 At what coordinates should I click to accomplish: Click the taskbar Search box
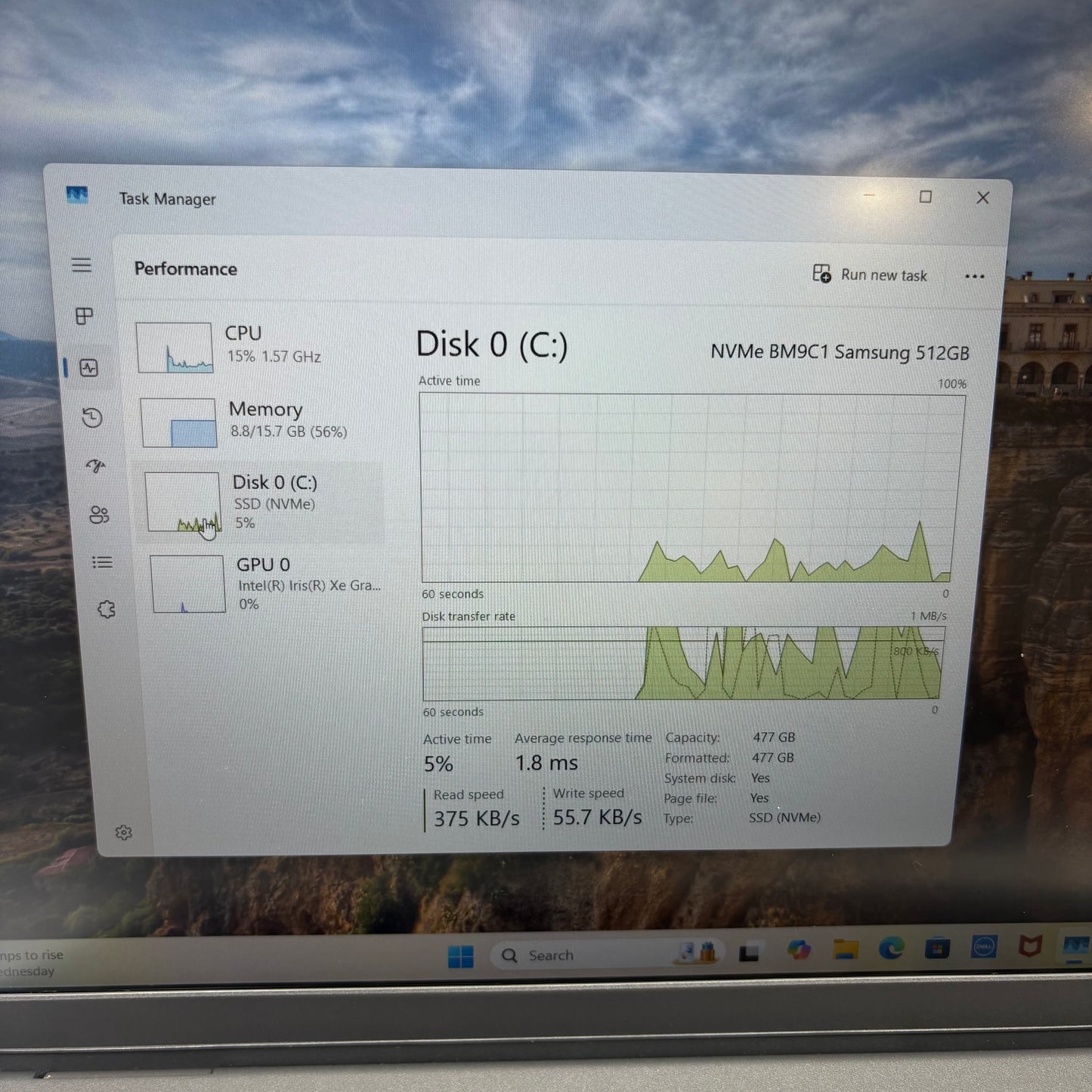click(x=608, y=955)
